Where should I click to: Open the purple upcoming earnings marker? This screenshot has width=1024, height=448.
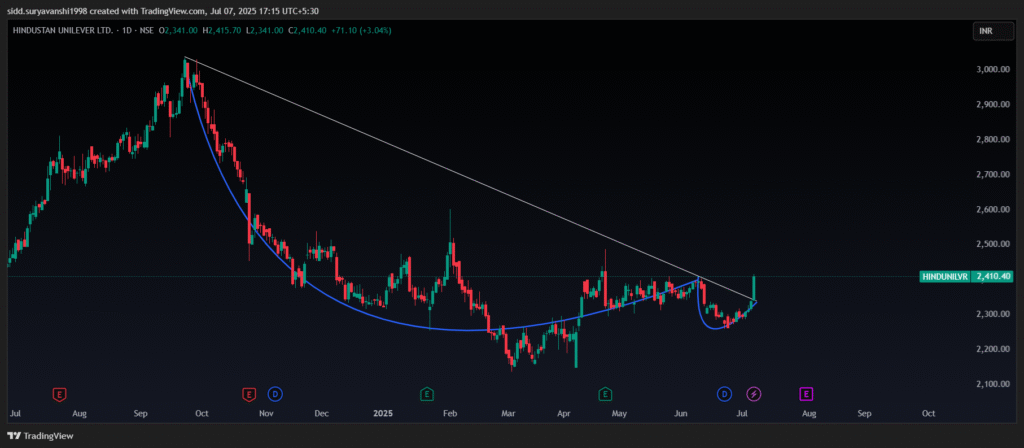click(x=807, y=394)
